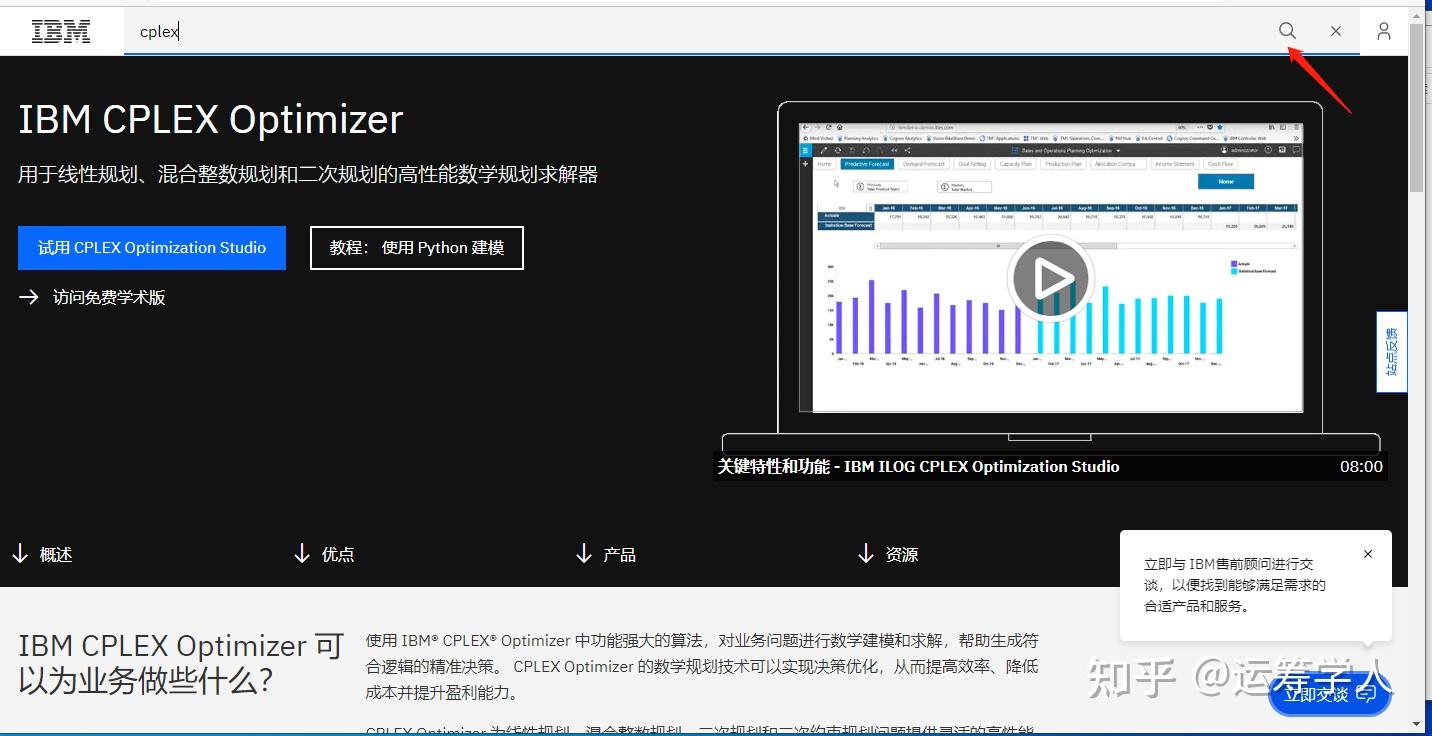This screenshot has width=1432, height=736.
Task: Click the chat bubble icon on 立即交谈
Action: [x=1367, y=694]
